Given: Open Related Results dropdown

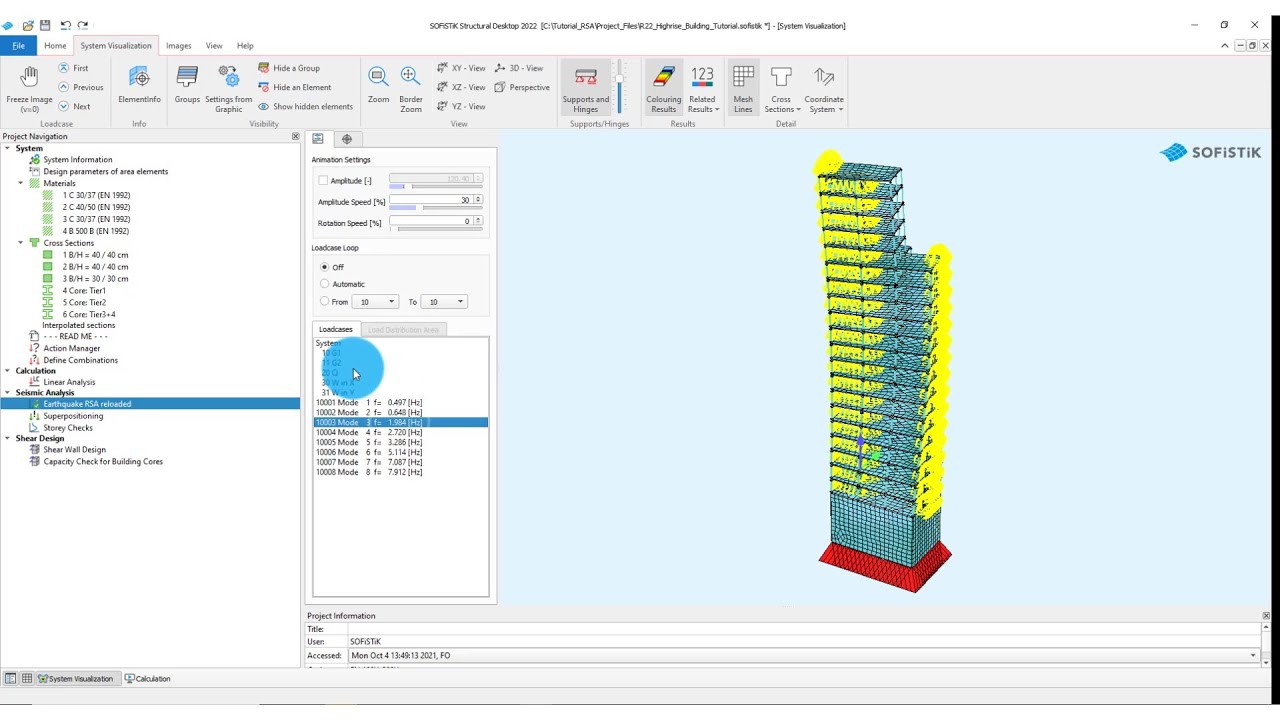Looking at the screenshot, I should point(702,88).
